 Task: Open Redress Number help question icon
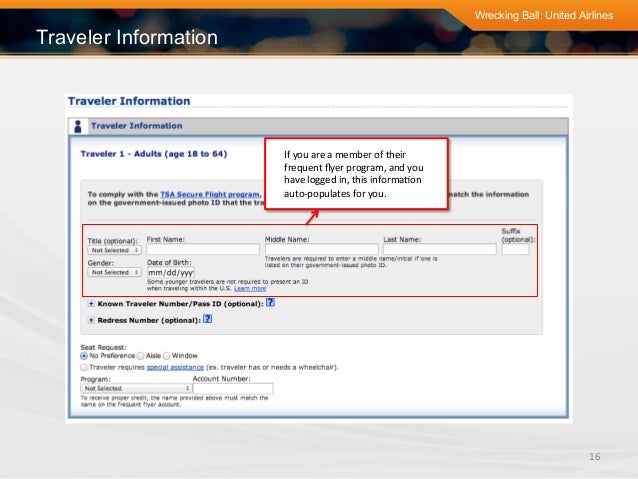point(208,319)
